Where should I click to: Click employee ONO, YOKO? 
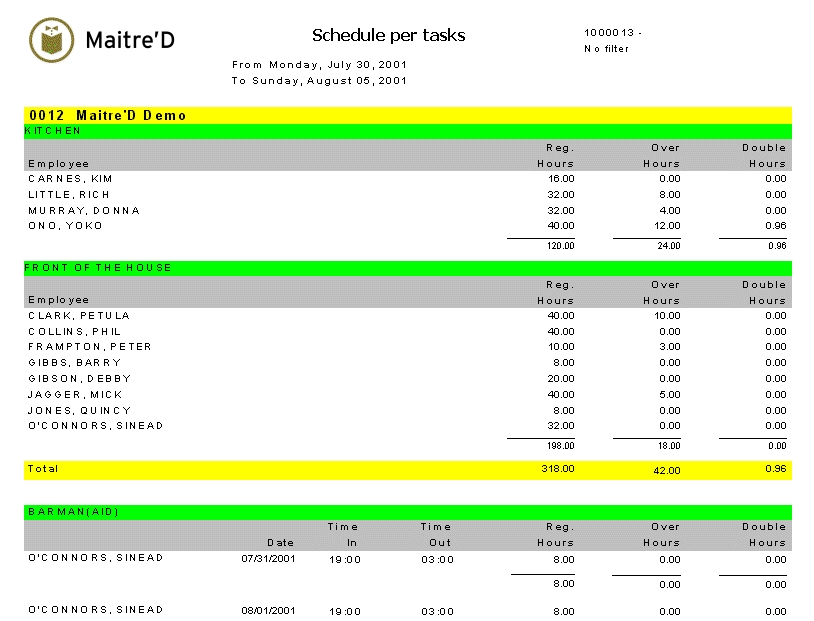tap(65, 226)
